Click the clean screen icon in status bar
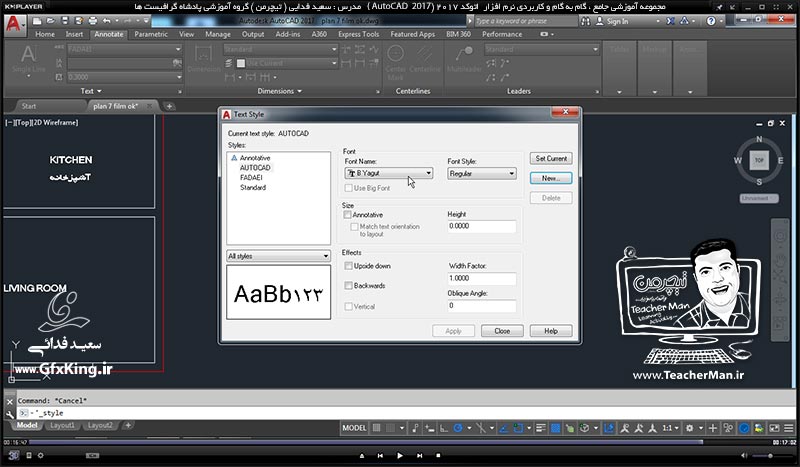The height and width of the screenshot is (467, 800). pyautogui.click(x=774, y=428)
